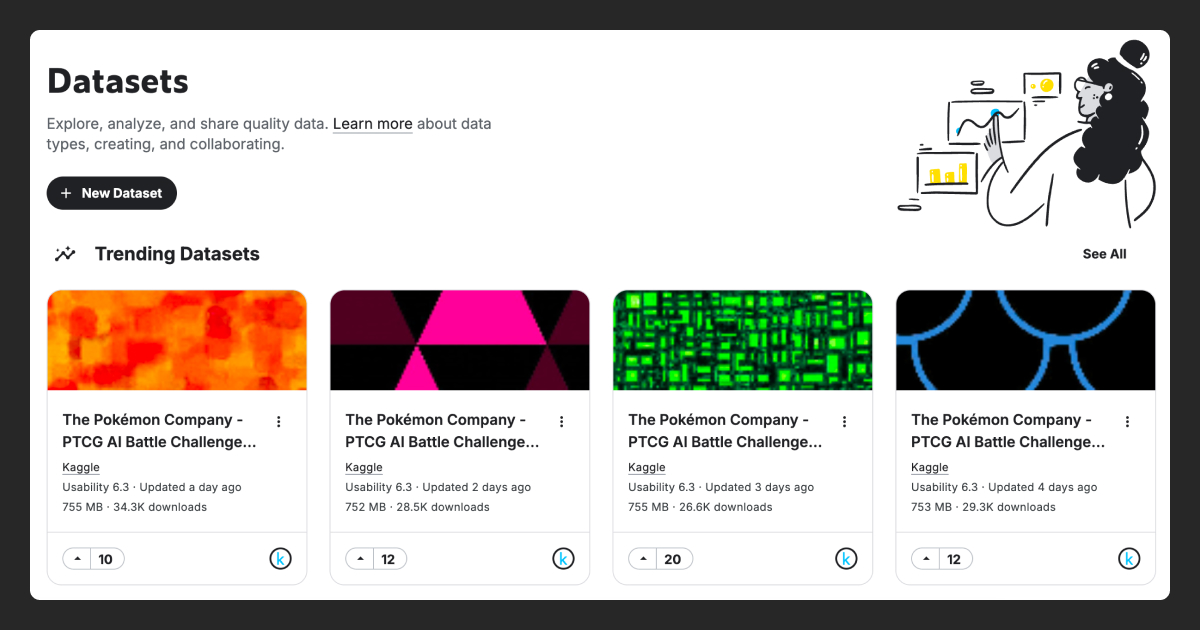Open three-dot menu on the orange-thumbnail dataset card
Image resolution: width=1200 pixels, height=630 pixels.
279,422
